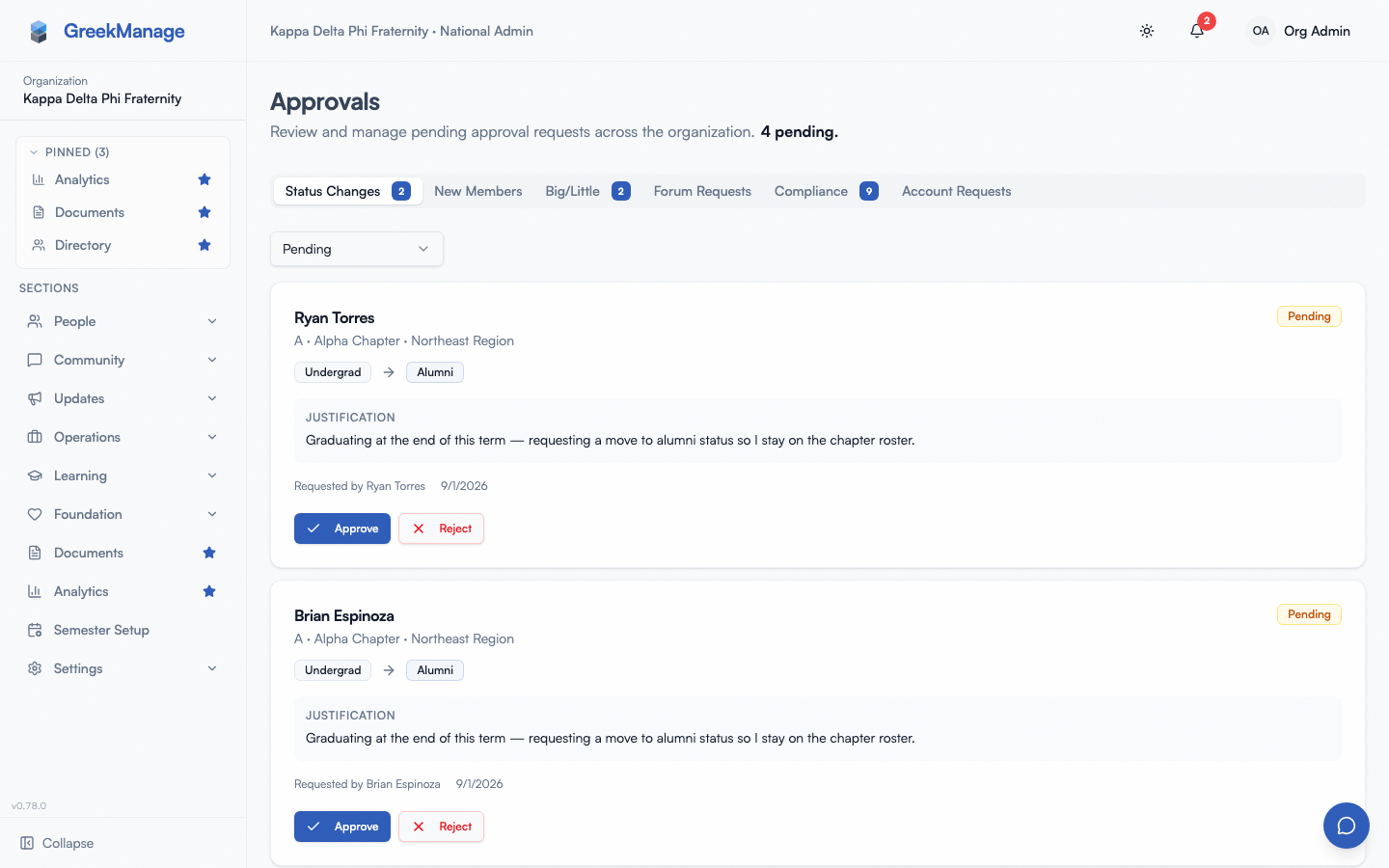Image resolution: width=1389 pixels, height=868 pixels.
Task: Toggle the light/dark theme sun icon
Action: point(1147,31)
